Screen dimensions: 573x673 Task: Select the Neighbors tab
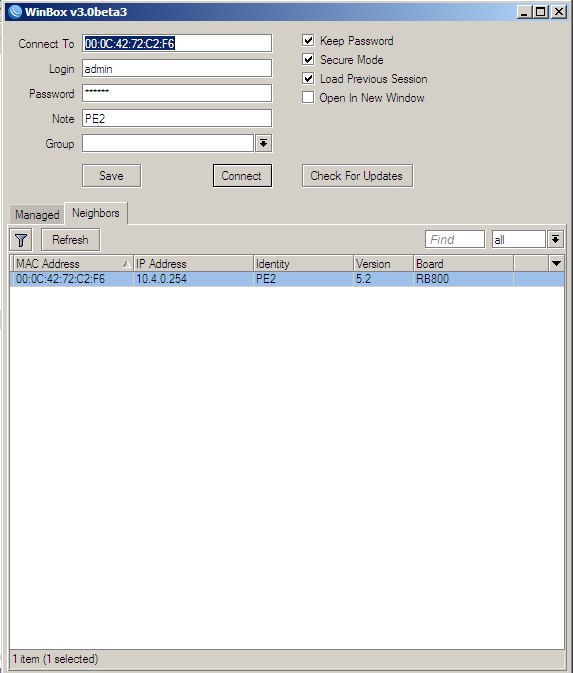tap(96, 213)
